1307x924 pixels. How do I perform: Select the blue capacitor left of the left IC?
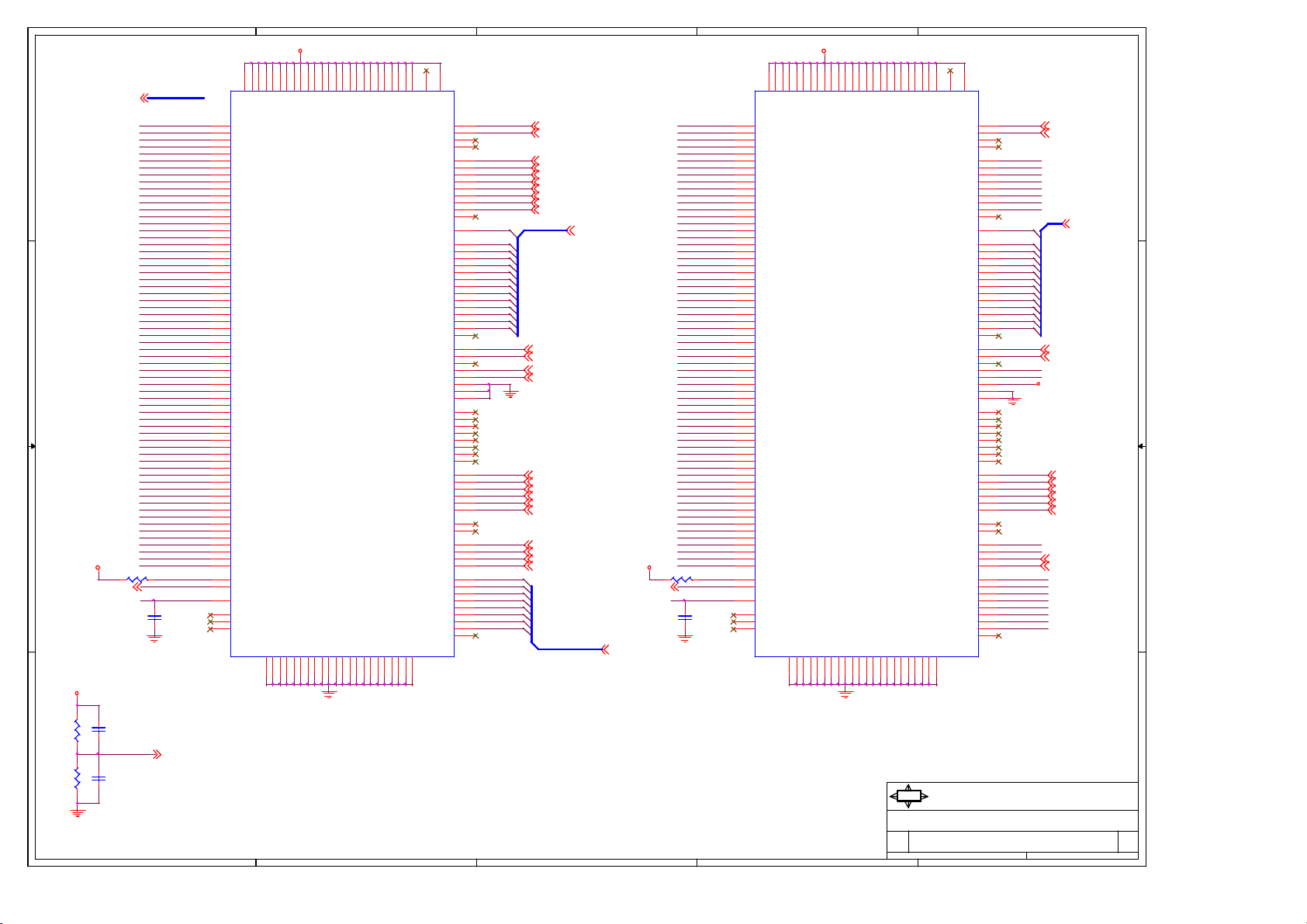pos(154,617)
